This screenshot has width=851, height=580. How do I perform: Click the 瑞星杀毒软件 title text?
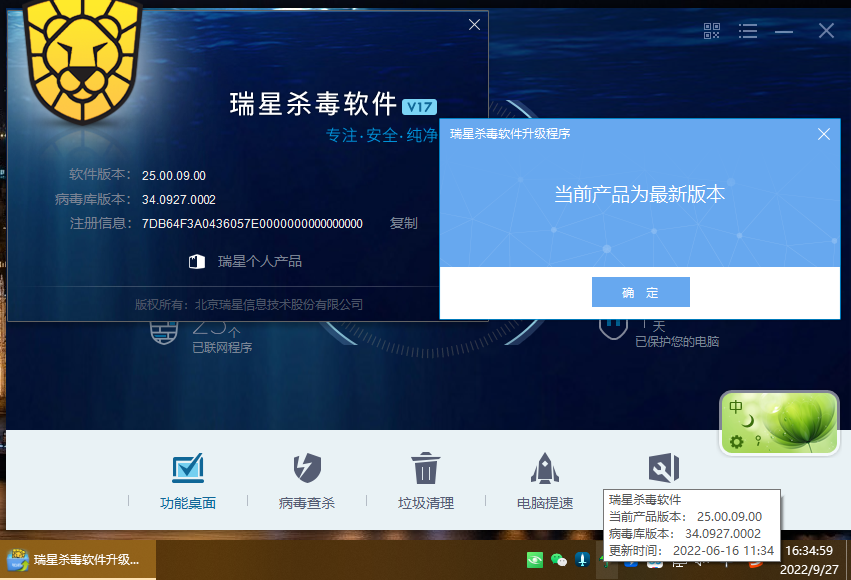point(313,103)
